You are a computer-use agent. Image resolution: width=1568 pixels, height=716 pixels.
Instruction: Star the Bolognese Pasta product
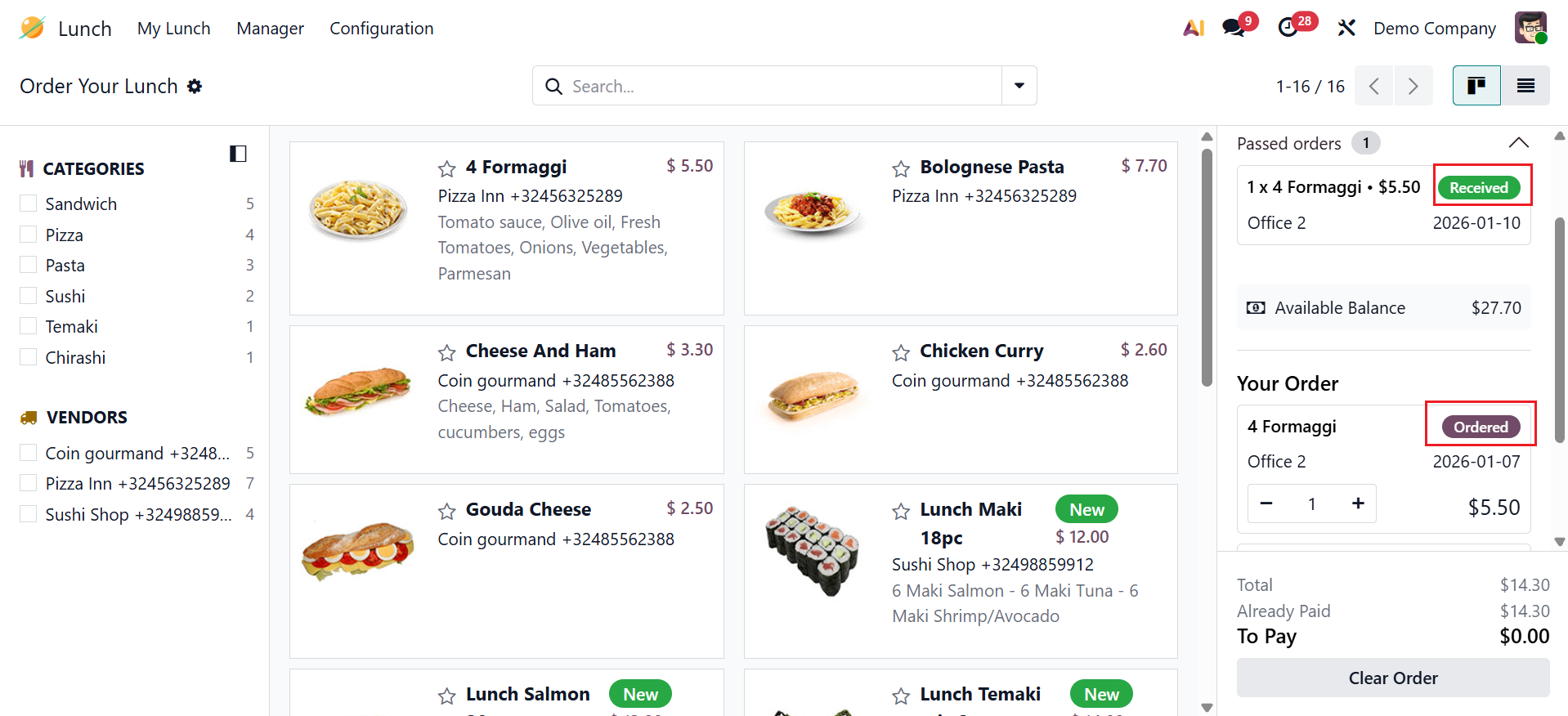901,168
